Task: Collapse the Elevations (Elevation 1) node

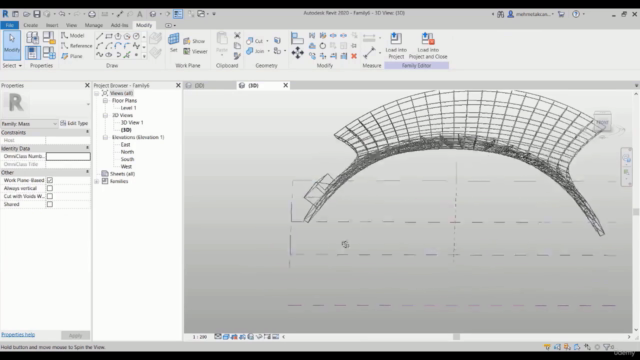Action: coord(105,138)
